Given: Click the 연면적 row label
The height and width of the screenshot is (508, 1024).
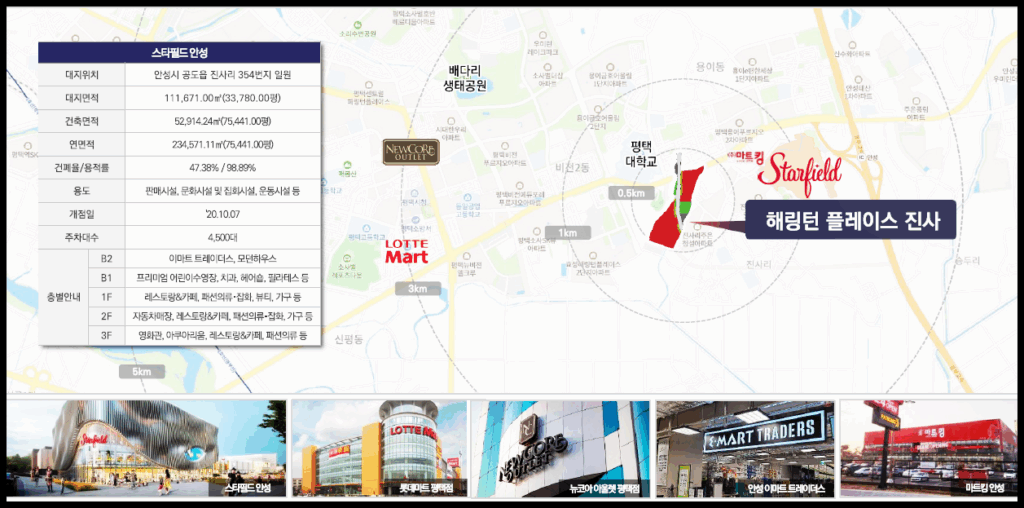Looking at the screenshot, I should click(x=82, y=144).
